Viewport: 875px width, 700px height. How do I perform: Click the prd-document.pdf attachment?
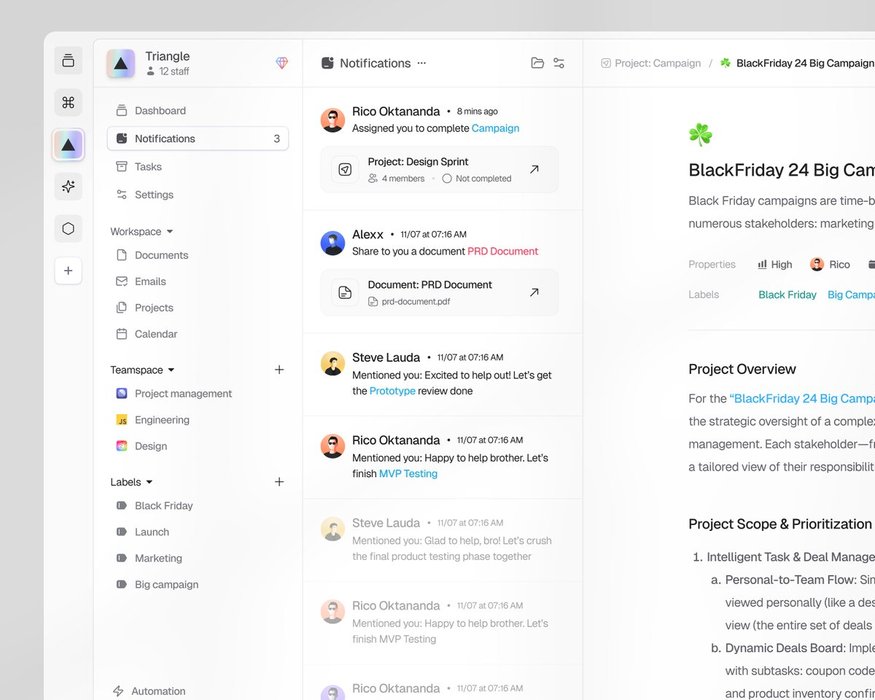(x=409, y=301)
